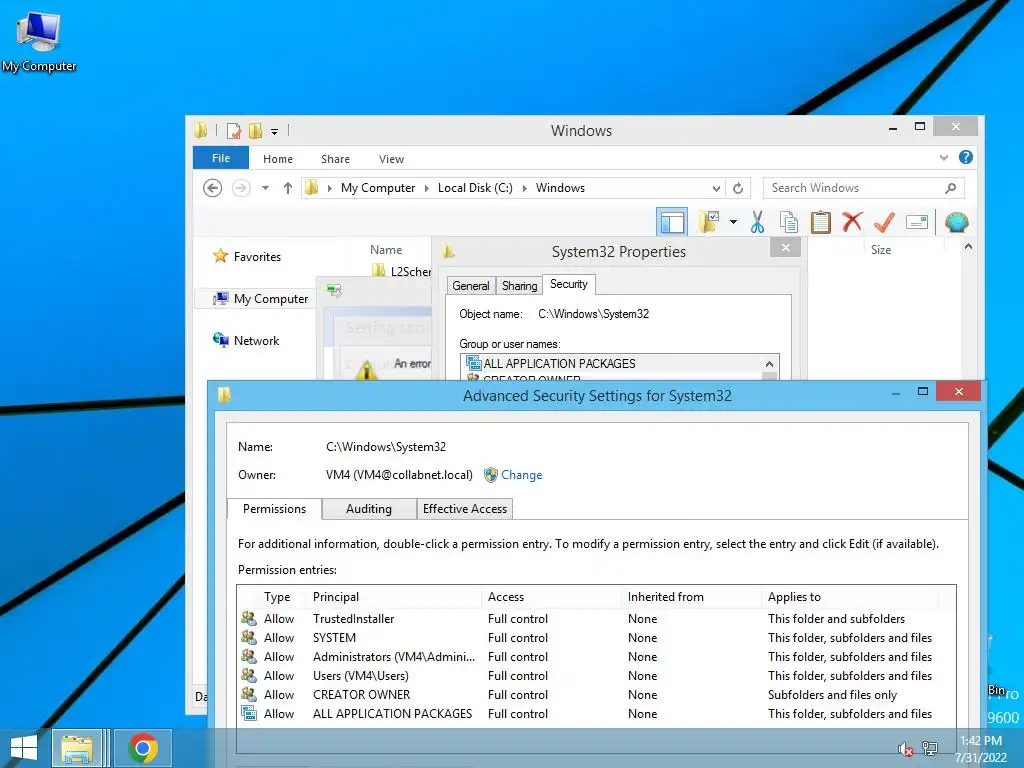Viewport: 1024px width, 768px height.
Task: Open the Effective Access tab
Action: click(x=465, y=509)
